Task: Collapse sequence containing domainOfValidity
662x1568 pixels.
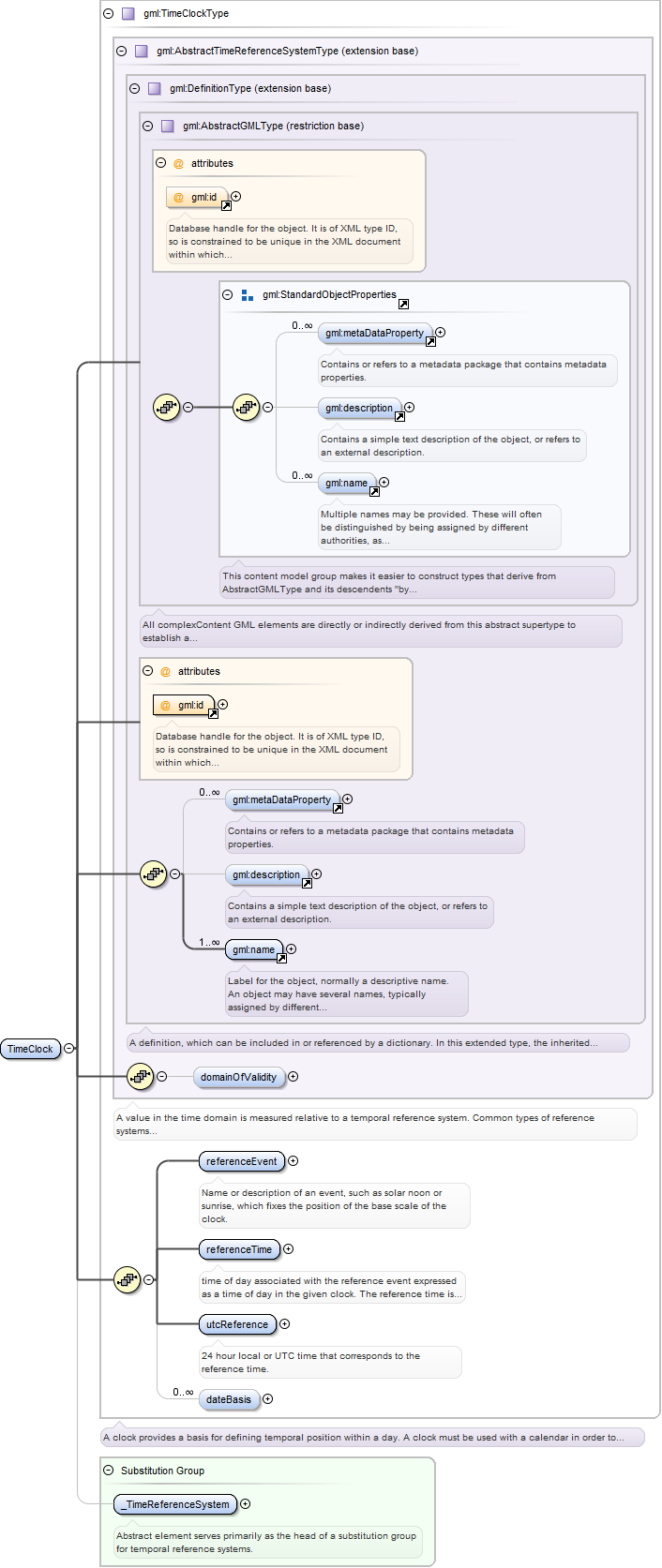Action: click(162, 1077)
